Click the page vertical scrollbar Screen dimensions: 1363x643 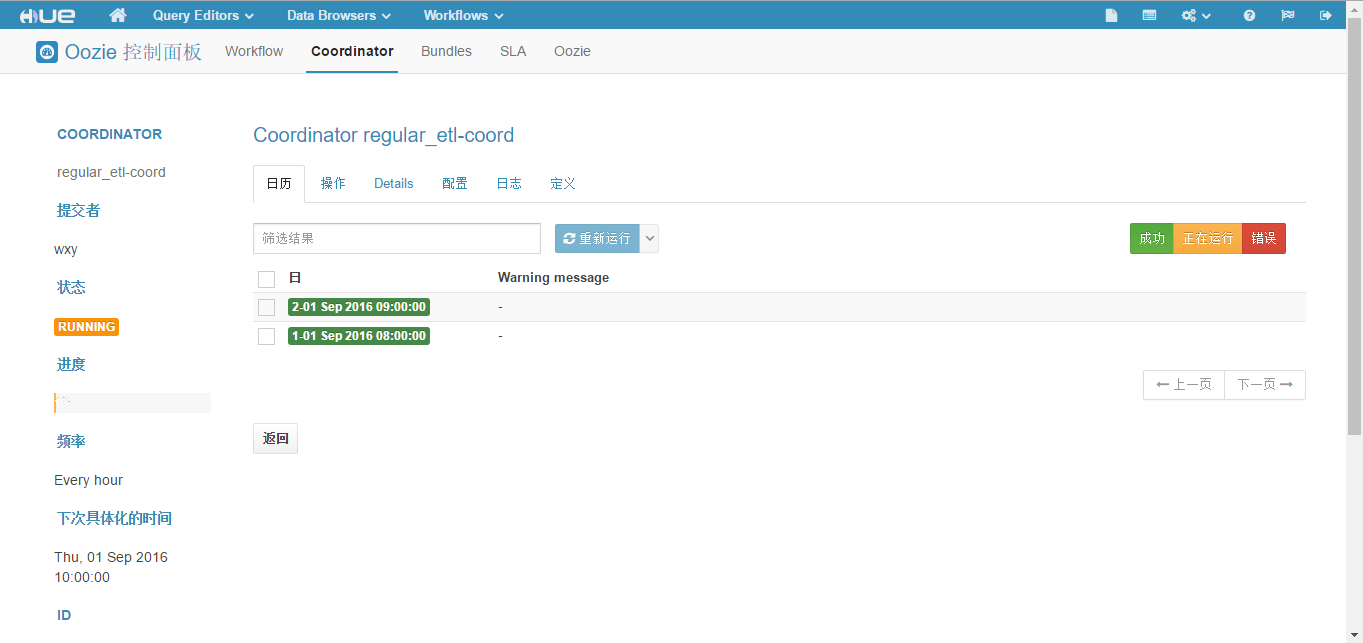[x=1354, y=225]
